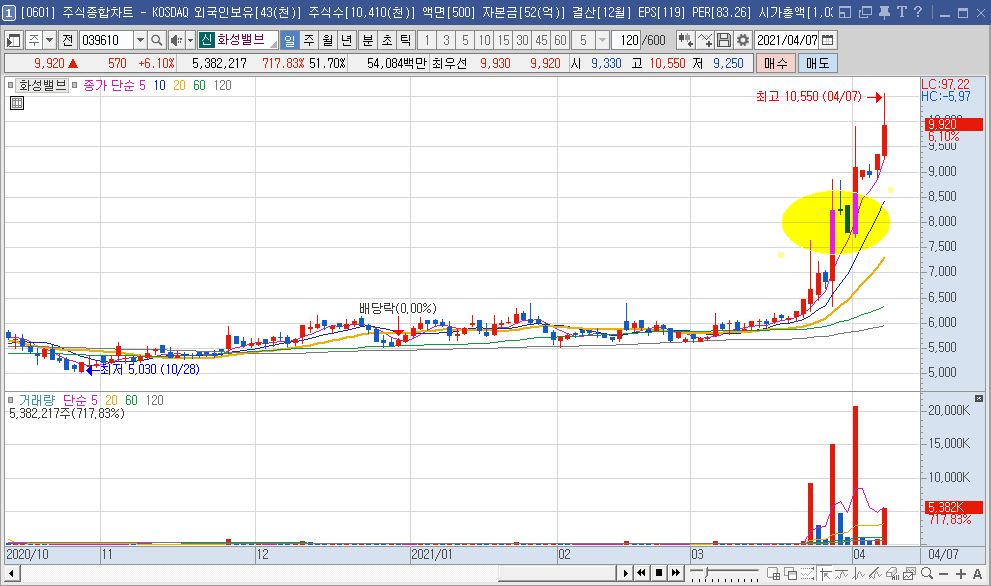
Task: Click the 매수 buy button
Action: tap(775, 63)
